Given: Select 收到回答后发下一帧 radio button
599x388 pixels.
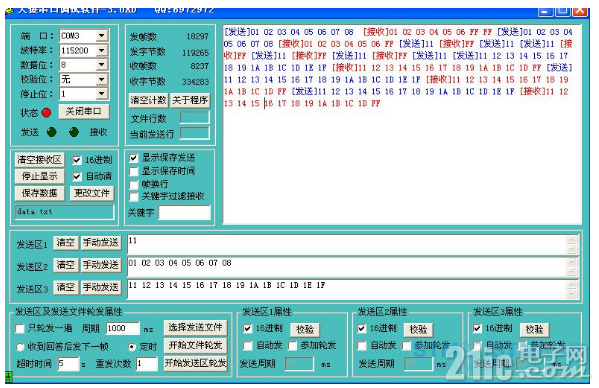Looking at the screenshot, I should pyautogui.click(x=20, y=347).
